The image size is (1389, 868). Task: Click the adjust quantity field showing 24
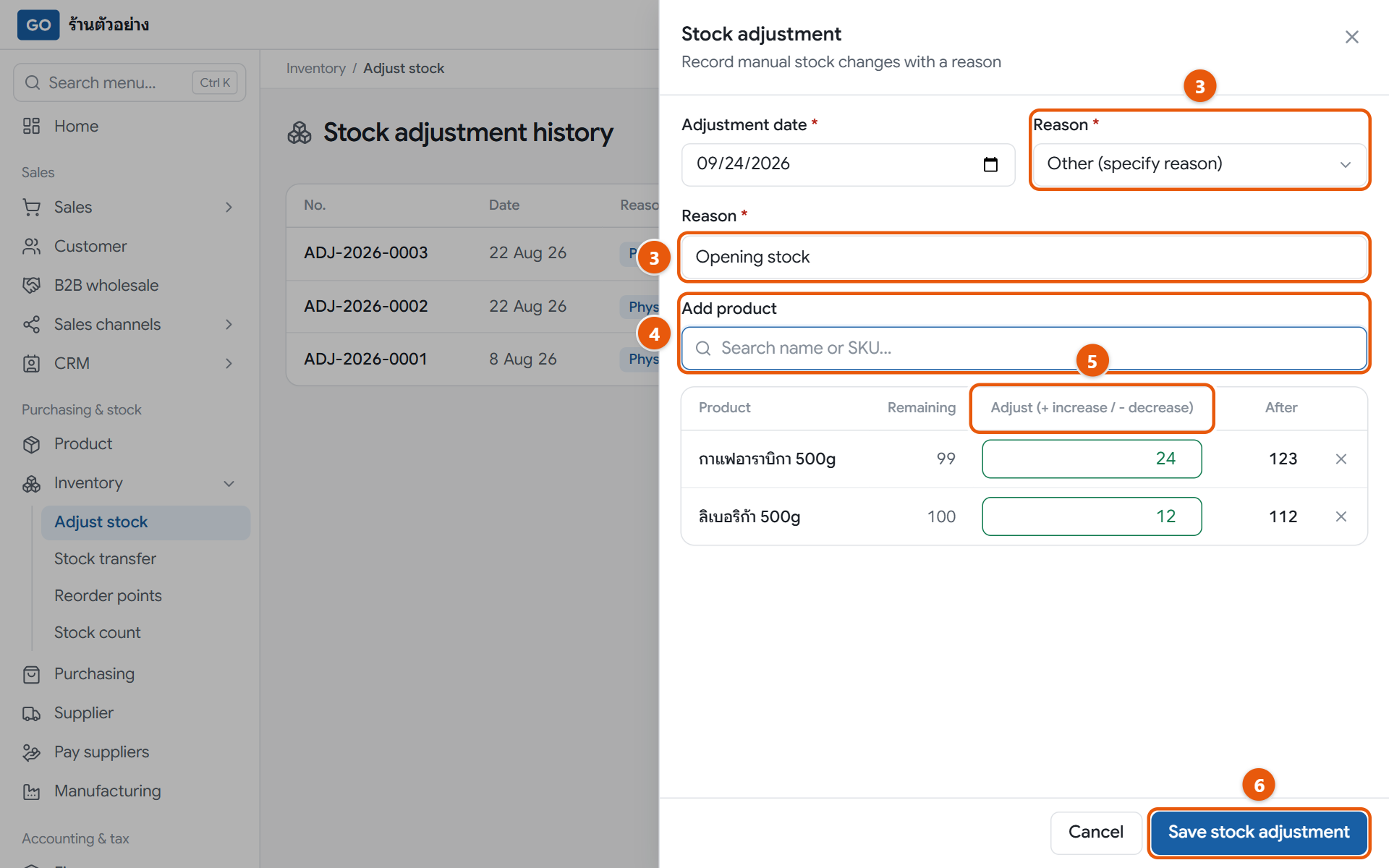1092,459
